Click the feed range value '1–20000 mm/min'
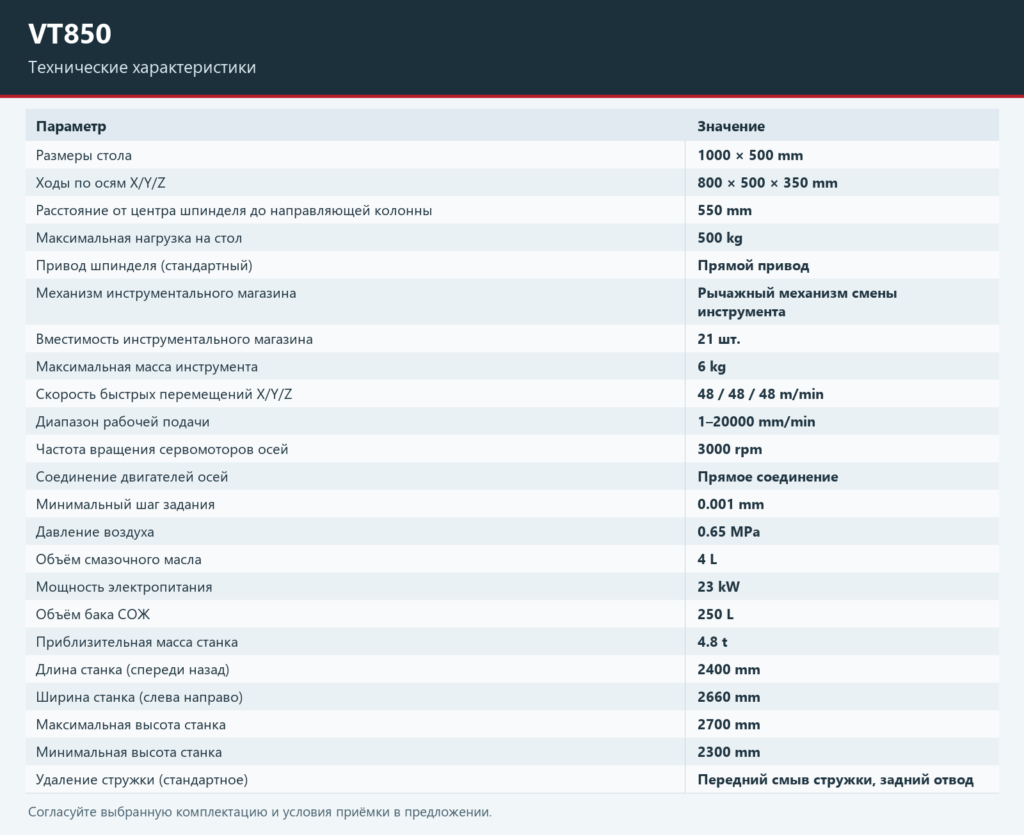 point(756,422)
